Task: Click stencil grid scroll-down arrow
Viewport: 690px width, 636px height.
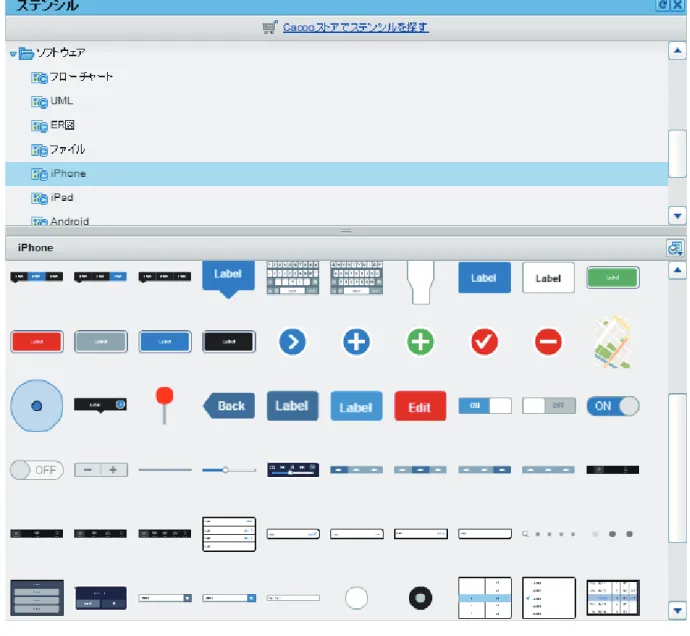Action: click(677, 610)
